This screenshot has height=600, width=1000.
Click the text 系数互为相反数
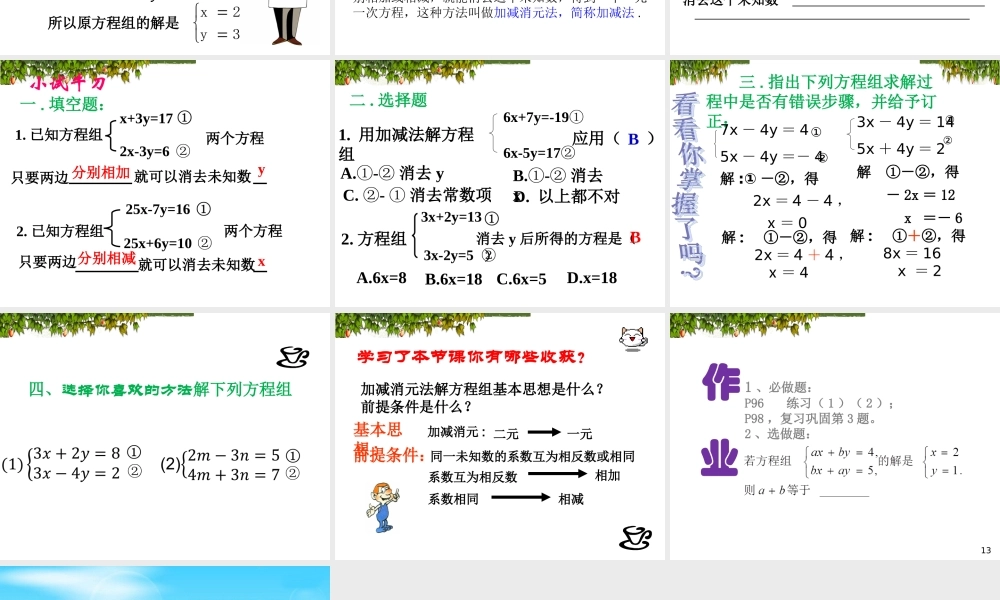pyautogui.click(x=473, y=477)
